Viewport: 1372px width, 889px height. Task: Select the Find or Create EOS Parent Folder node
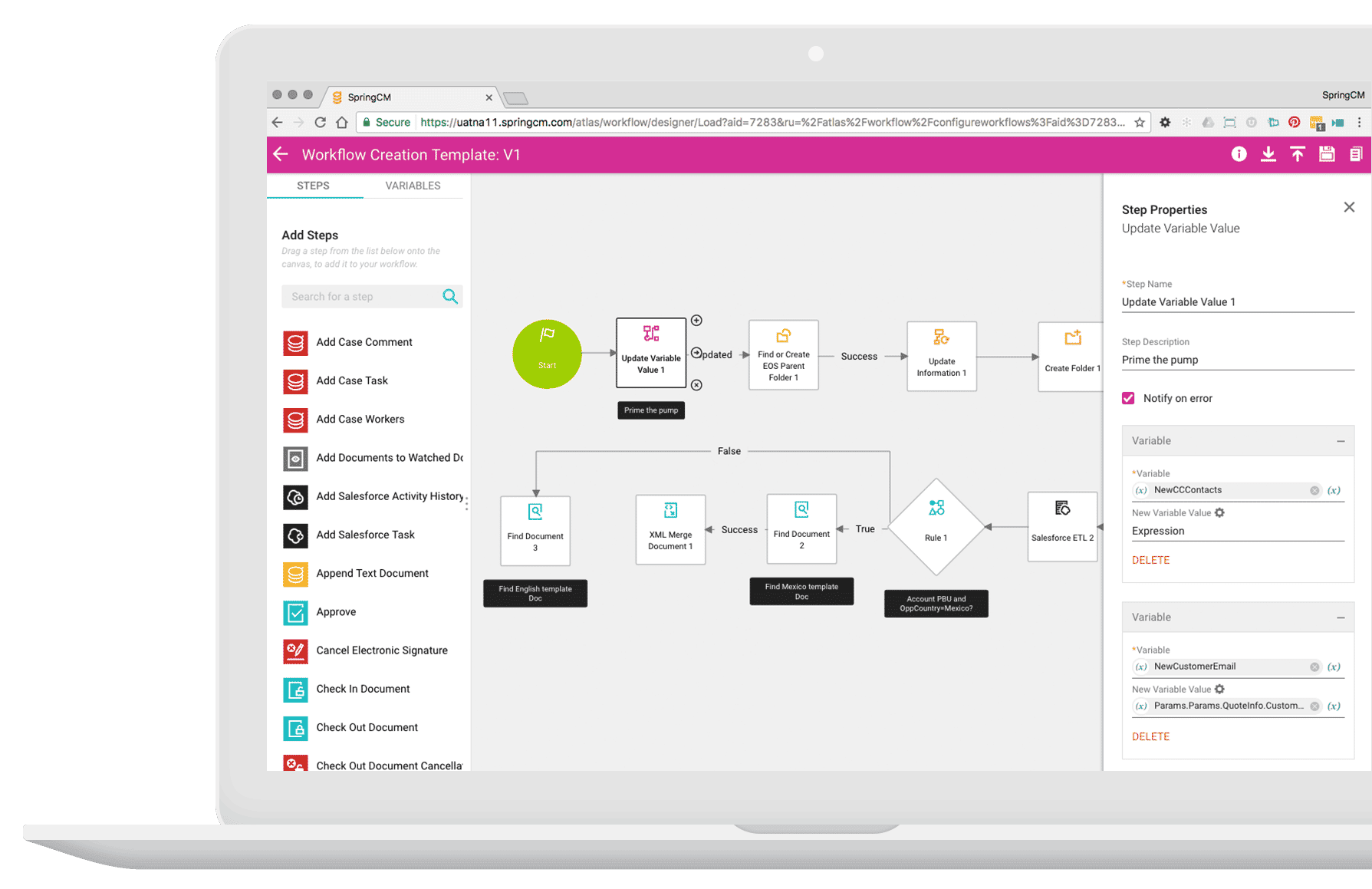(784, 355)
